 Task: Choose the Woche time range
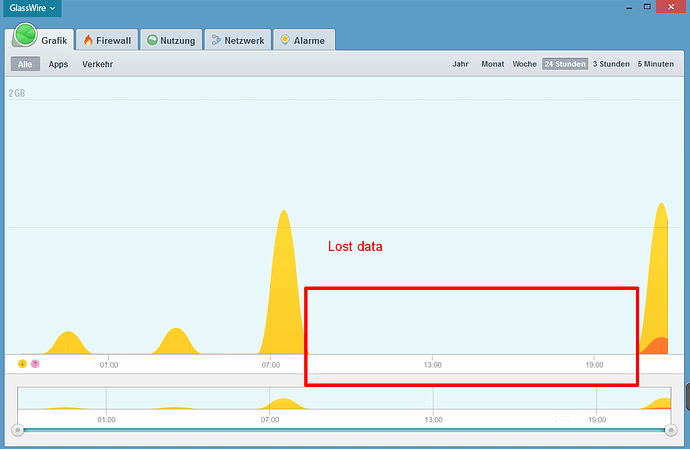tap(524, 64)
